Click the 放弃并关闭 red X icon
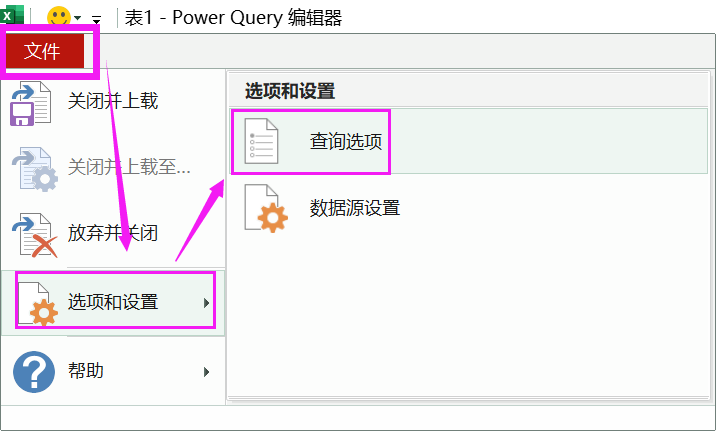The width and height of the screenshot is (716, 431). click(35, 235)
